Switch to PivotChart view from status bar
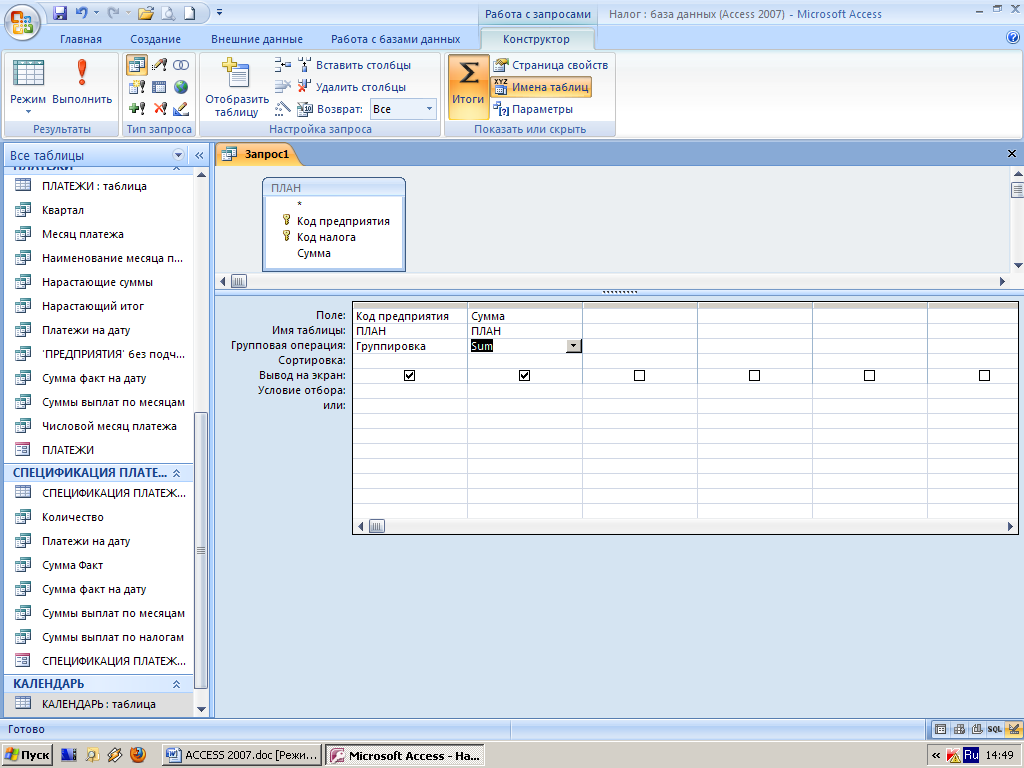Image resolution: width=1024 pixels, height=768 pixels. click(x=977, y=729)
